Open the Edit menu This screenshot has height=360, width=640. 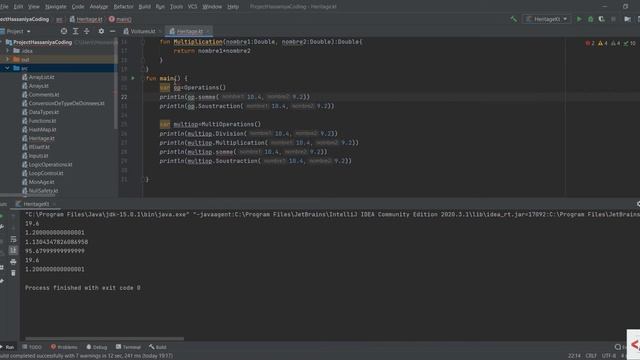(x=18, y=7)
